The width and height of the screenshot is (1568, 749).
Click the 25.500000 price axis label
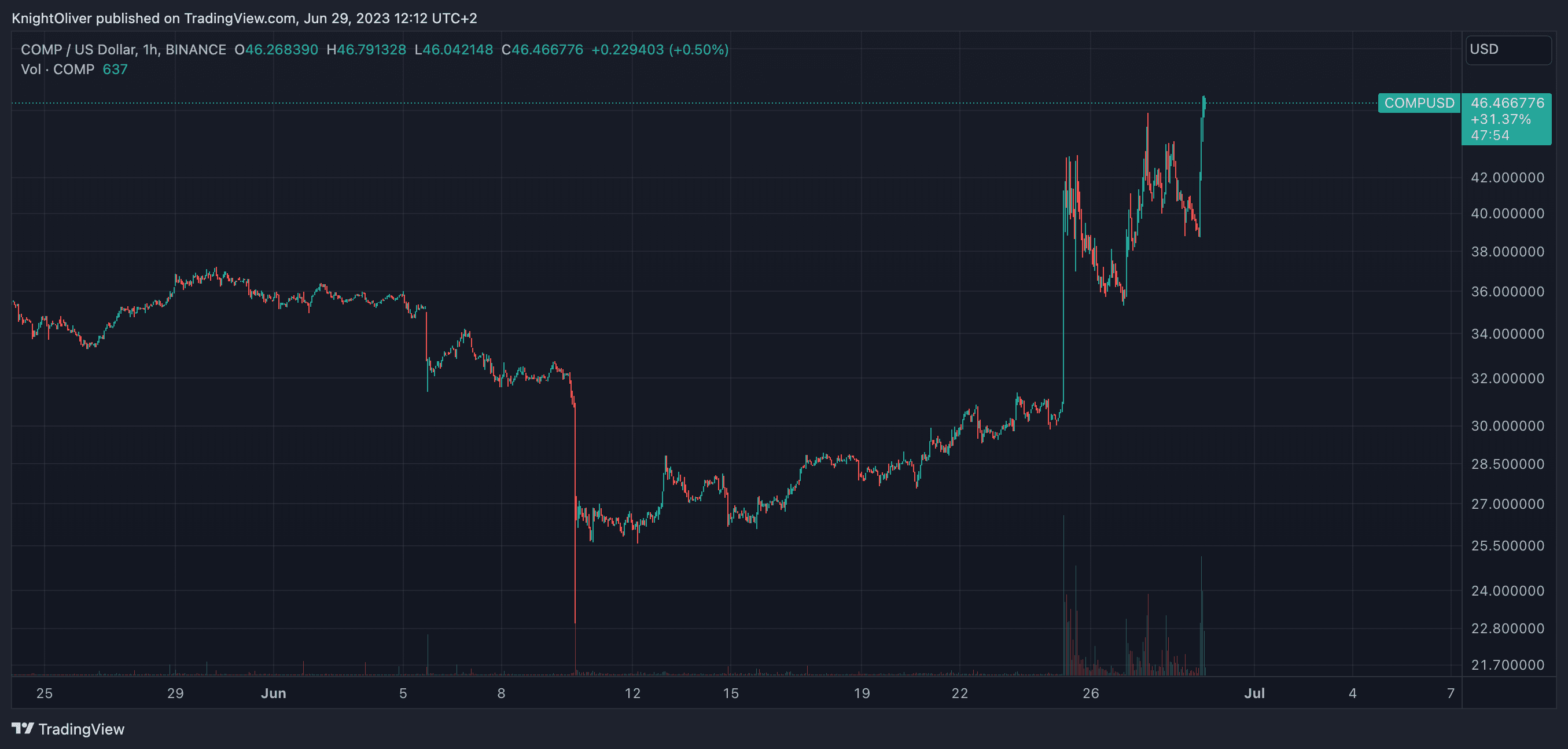pos(1507,546)
